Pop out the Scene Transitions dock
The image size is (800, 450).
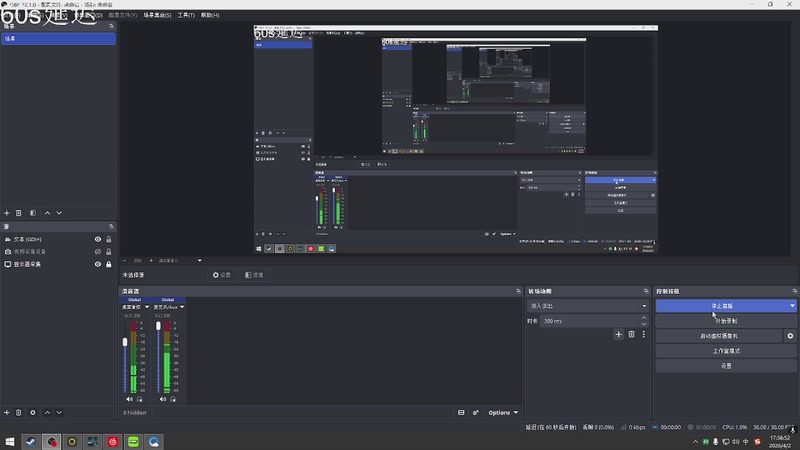(x=646, y=291)
